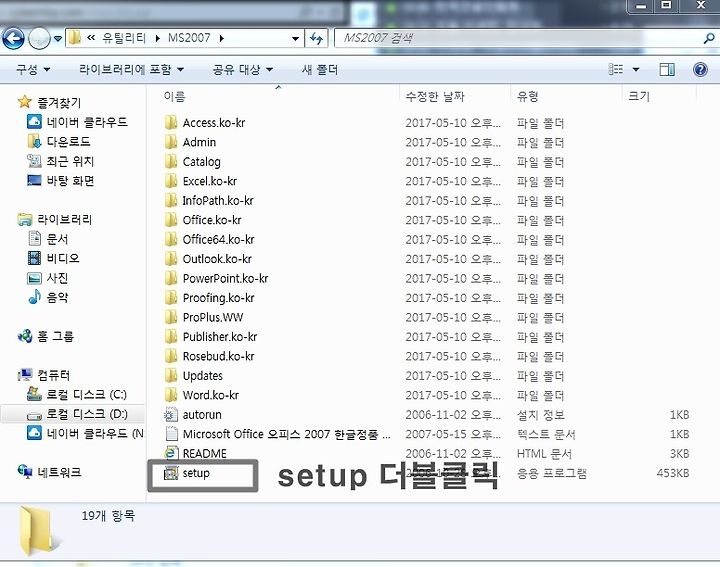Select the PowerPoint.ko-kr folder icon

click(x=171, y=278)
